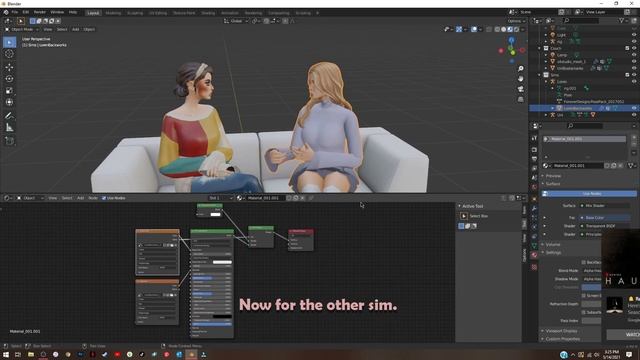Hide the Lamp object in outliner
Image resolution: width=640 pixels, height=360 pixels.
[634, 55]
